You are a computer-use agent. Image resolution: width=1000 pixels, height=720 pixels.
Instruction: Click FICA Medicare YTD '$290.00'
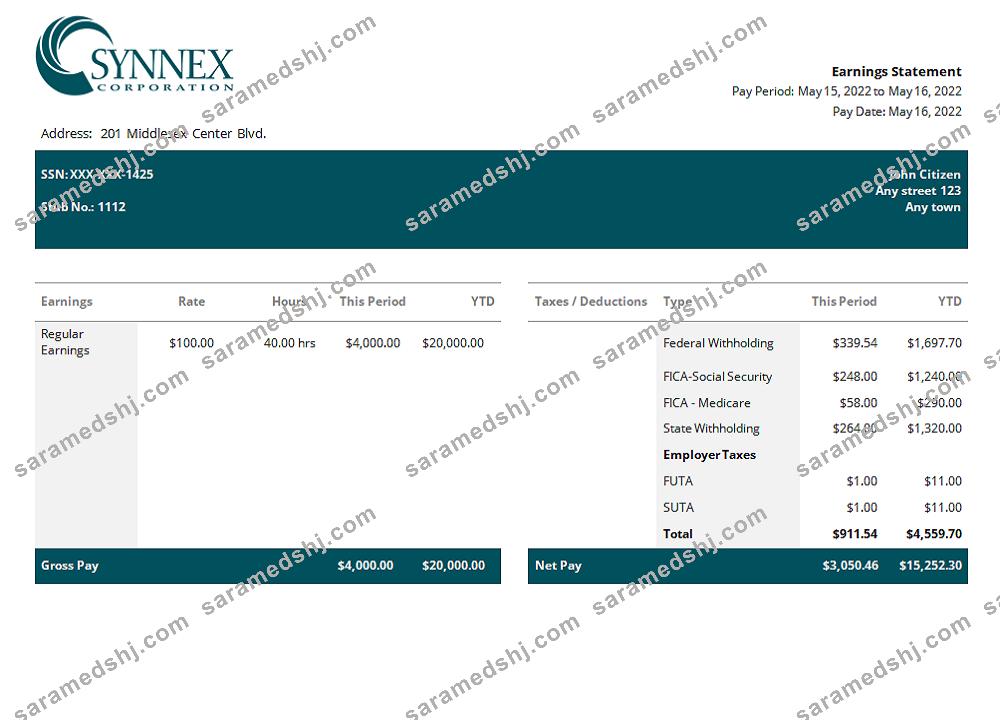pyautogui.click(x=939, y=402)
